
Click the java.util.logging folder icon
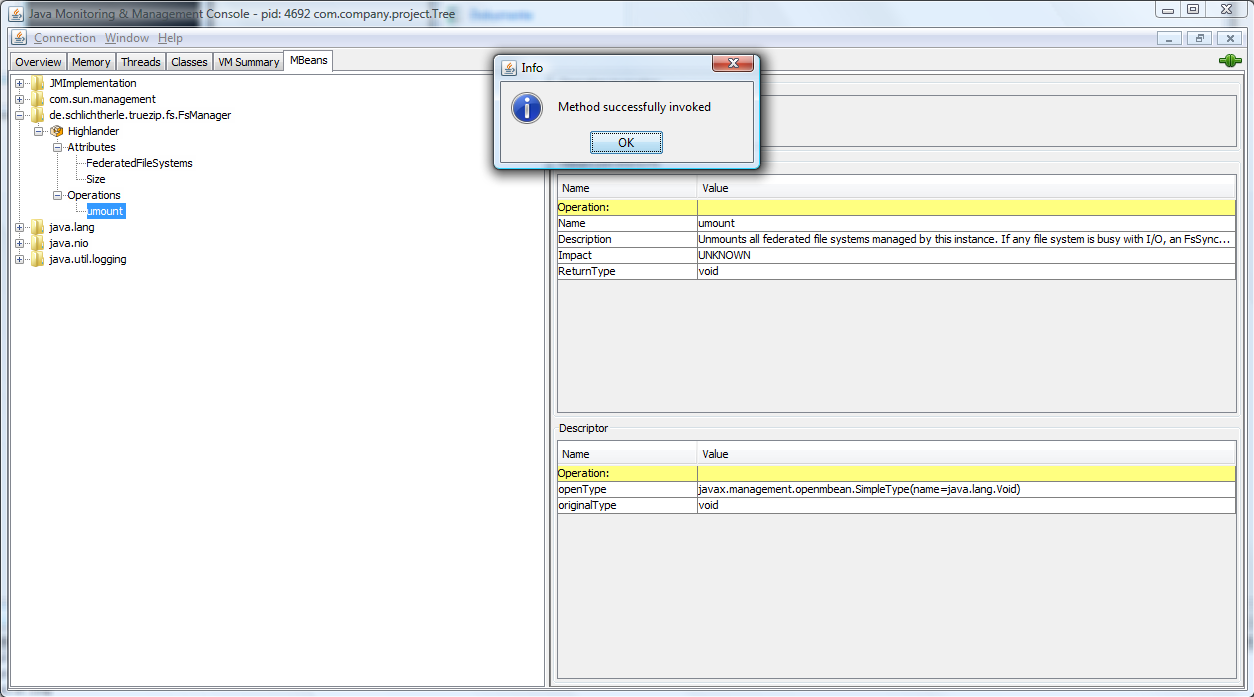click(x=38, y=259)
